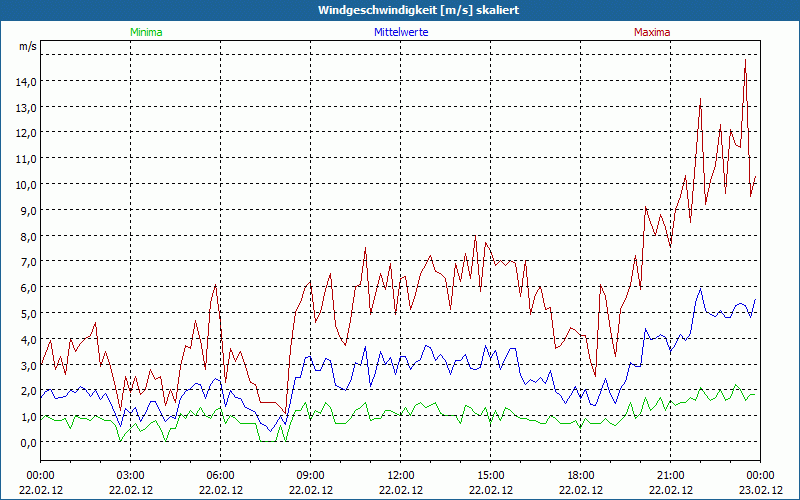800x500 pixels.
Task: Click the 03:00 time label
Action: point(131,476)
